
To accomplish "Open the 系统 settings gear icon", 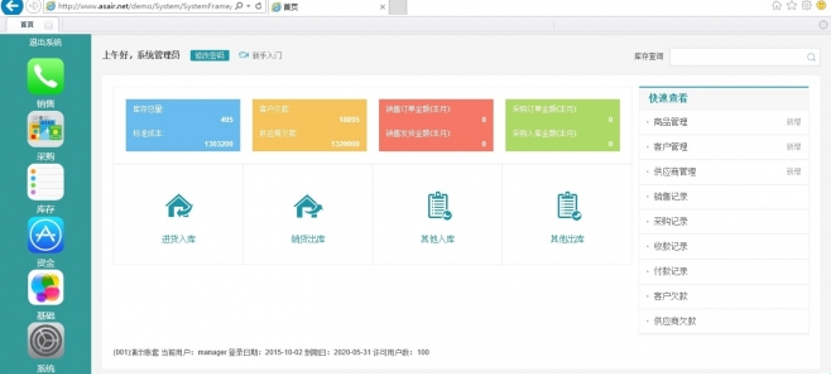I will pyautogui.click(x=45, y=340).
